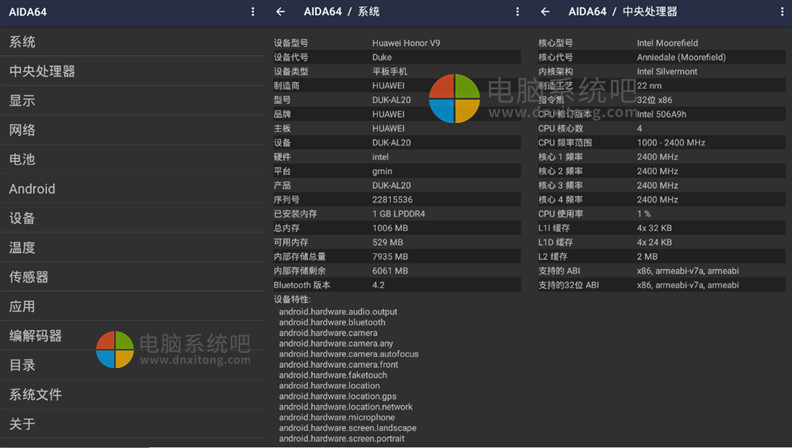Select the L1D 缓存 value 4x 24 KB

pyautogui.click(x=654, y=242)
